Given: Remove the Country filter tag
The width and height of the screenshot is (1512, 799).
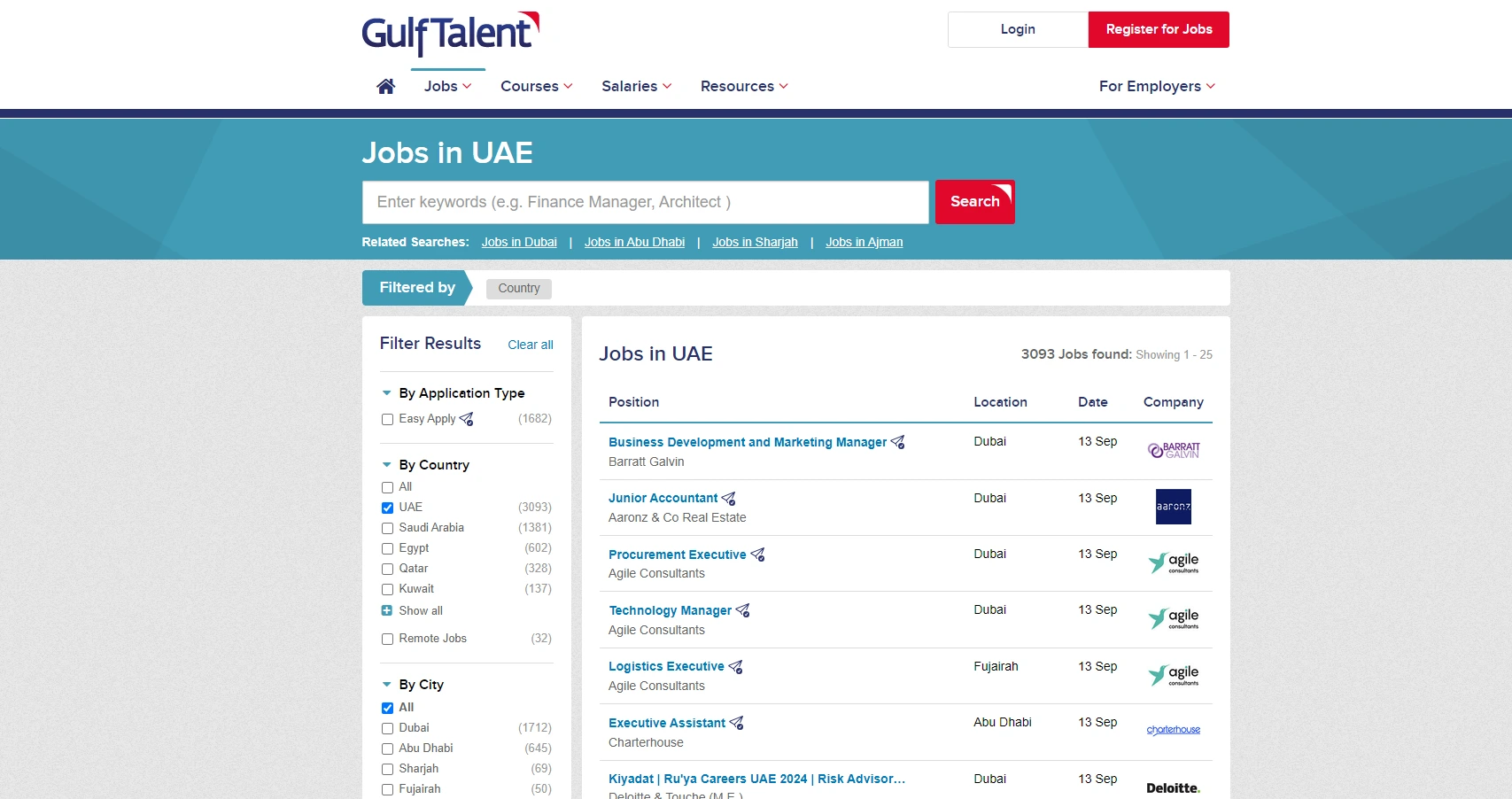Looking at the screenshot, I should click(x=519, y=289).
